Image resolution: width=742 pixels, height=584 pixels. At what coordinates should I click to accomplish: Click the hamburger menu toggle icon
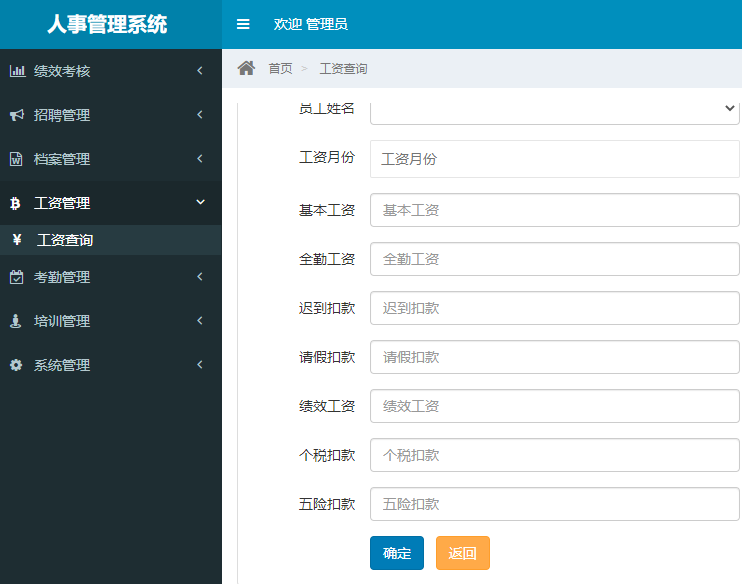point(243,24)
